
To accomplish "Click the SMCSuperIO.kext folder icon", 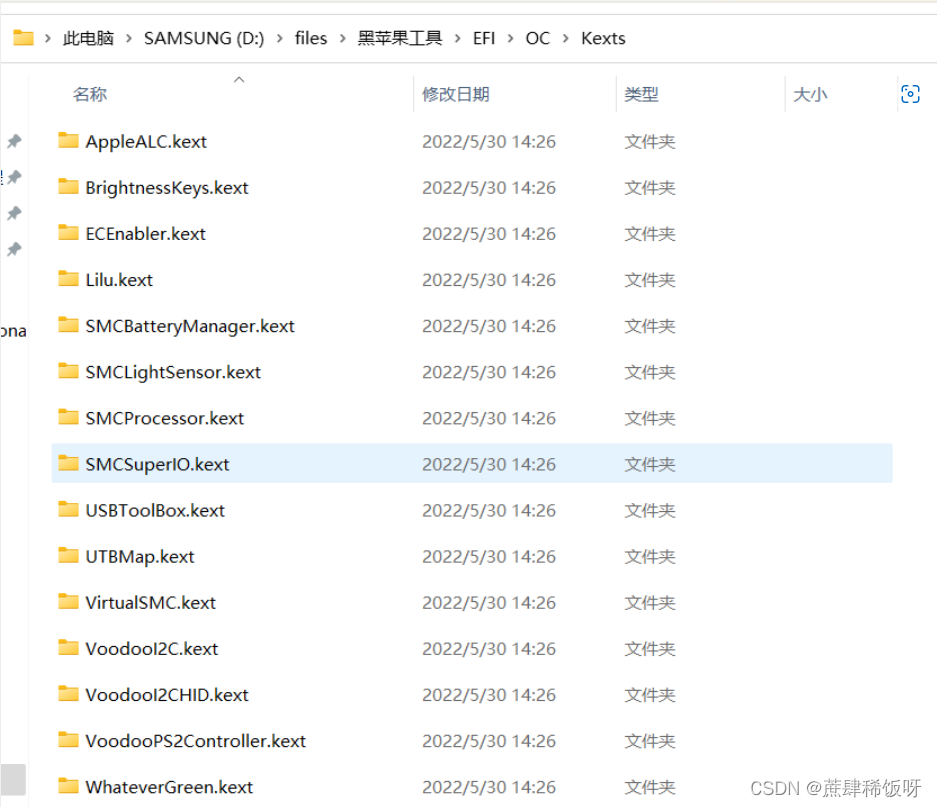I will pos(68,463).
